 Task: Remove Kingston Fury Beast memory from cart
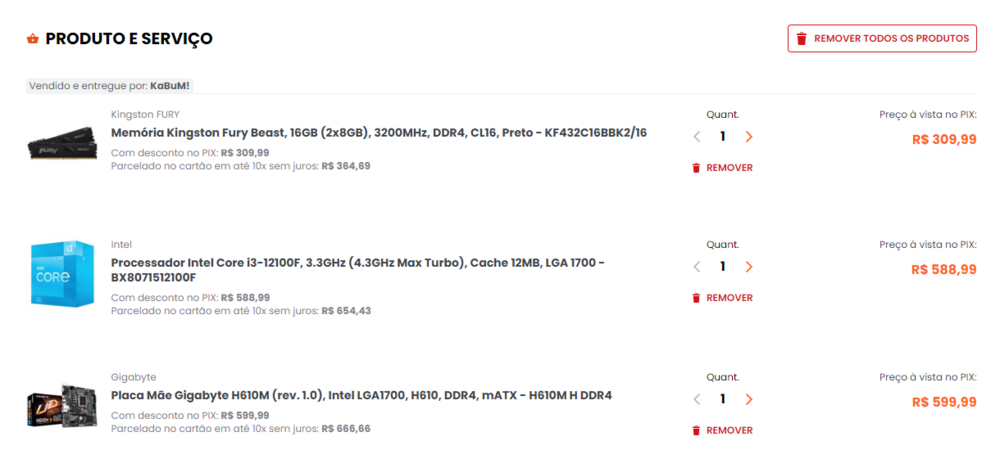(722, 168)
